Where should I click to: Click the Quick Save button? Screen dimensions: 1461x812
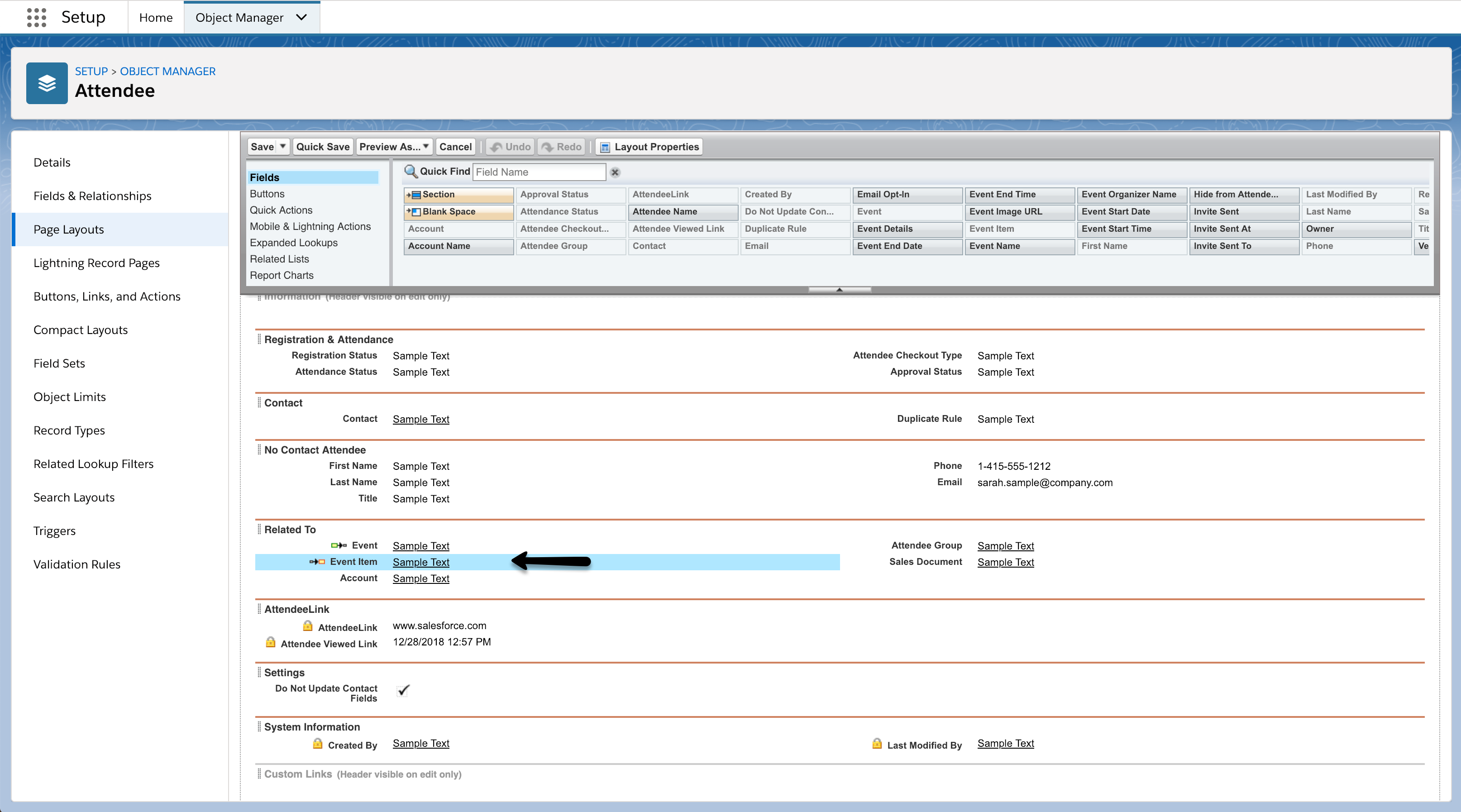pyautogui.click(x=323, y=147)
